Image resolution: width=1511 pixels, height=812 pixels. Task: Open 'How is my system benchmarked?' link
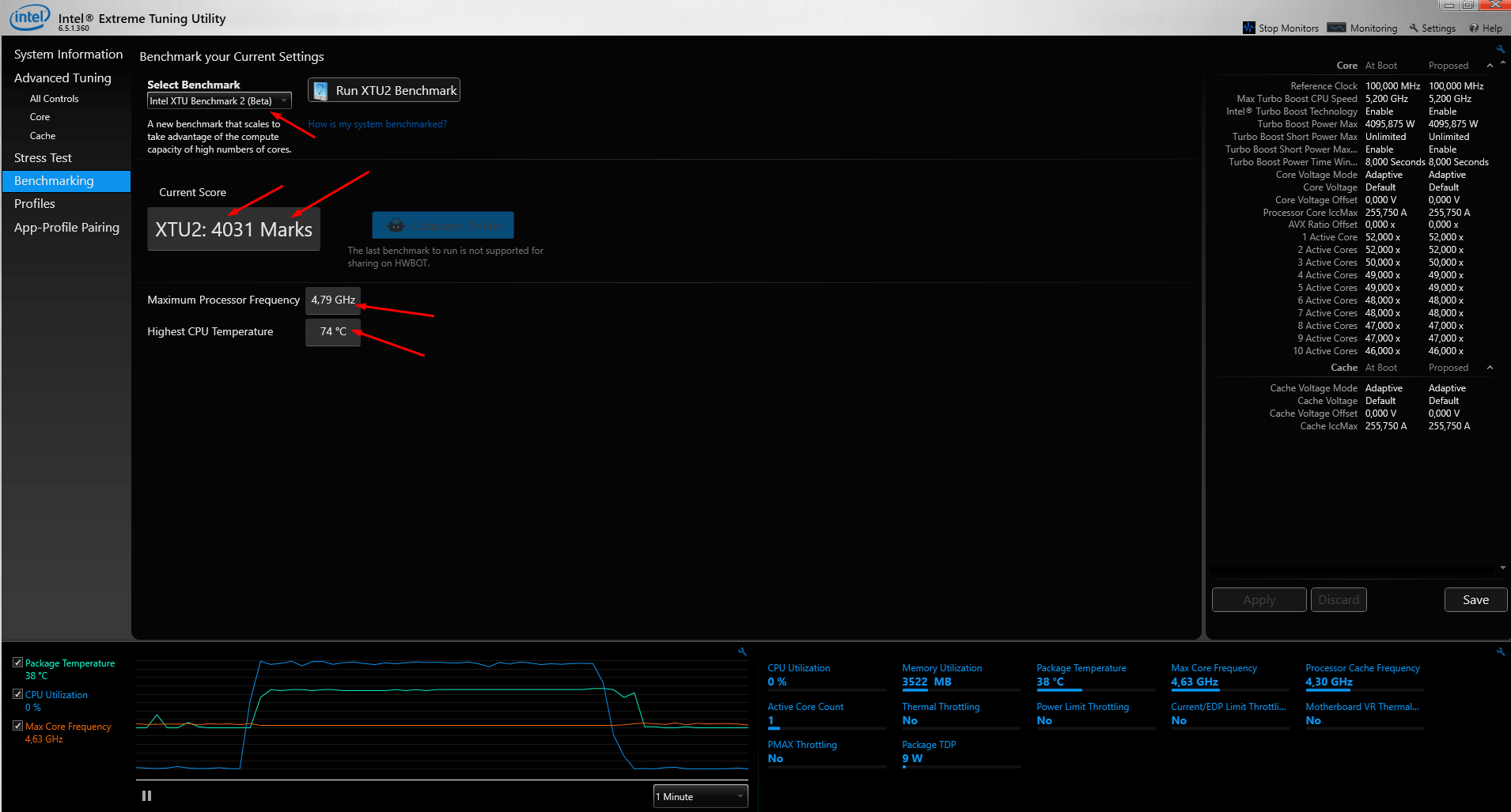(x=377, y=124)
